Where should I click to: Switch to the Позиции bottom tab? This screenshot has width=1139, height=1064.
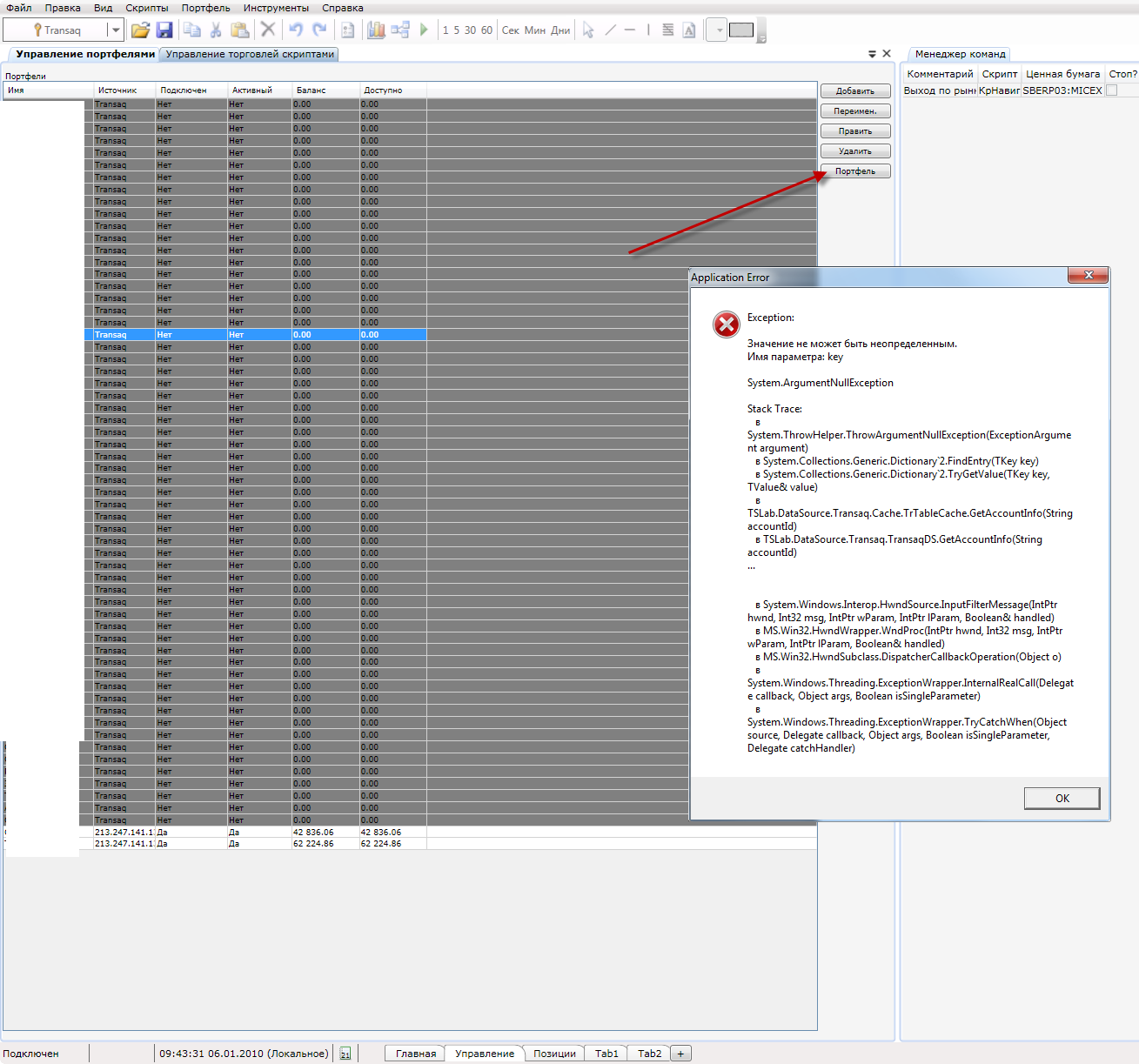pyautogui.click(x=554, y=1054)
